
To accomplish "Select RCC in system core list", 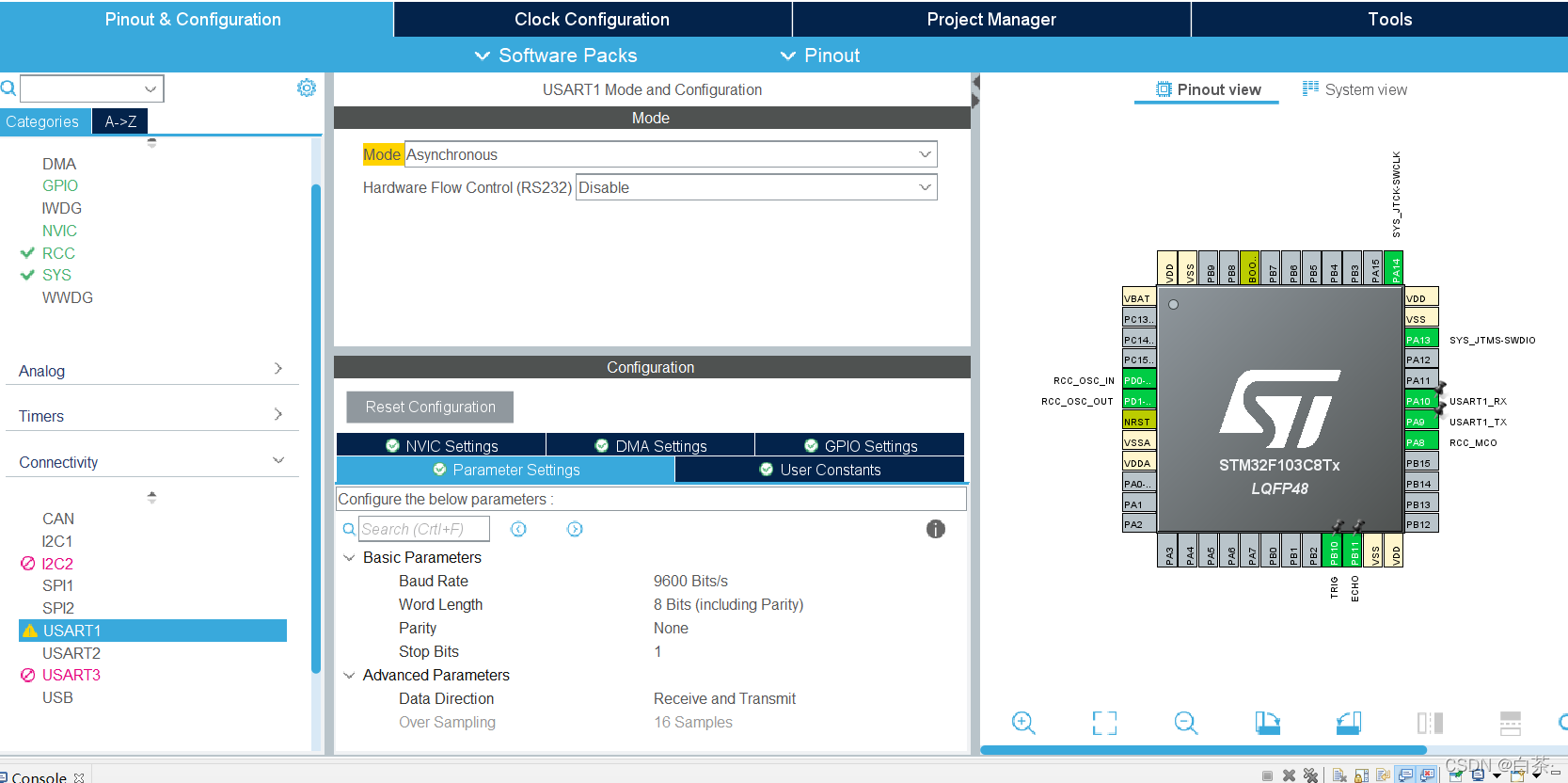I will click(x=58, y=253).
